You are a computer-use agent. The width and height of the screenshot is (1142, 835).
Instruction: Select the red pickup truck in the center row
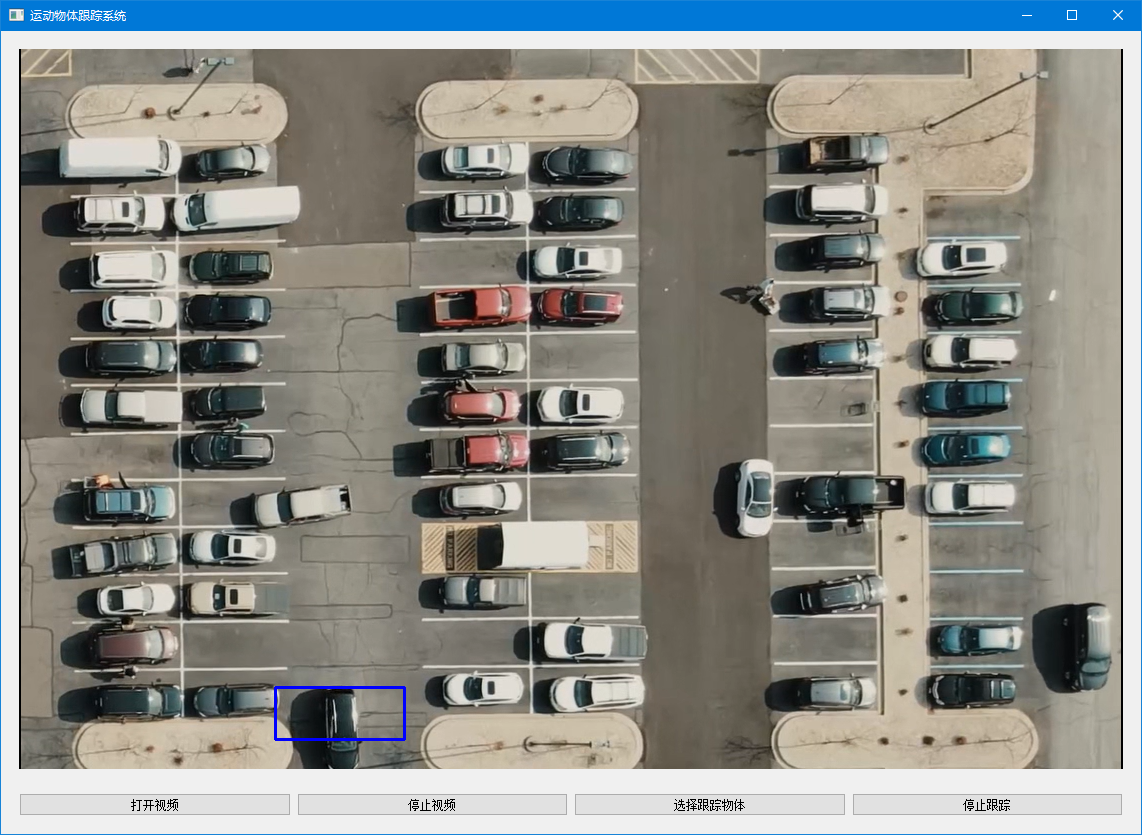click(481, 306)
